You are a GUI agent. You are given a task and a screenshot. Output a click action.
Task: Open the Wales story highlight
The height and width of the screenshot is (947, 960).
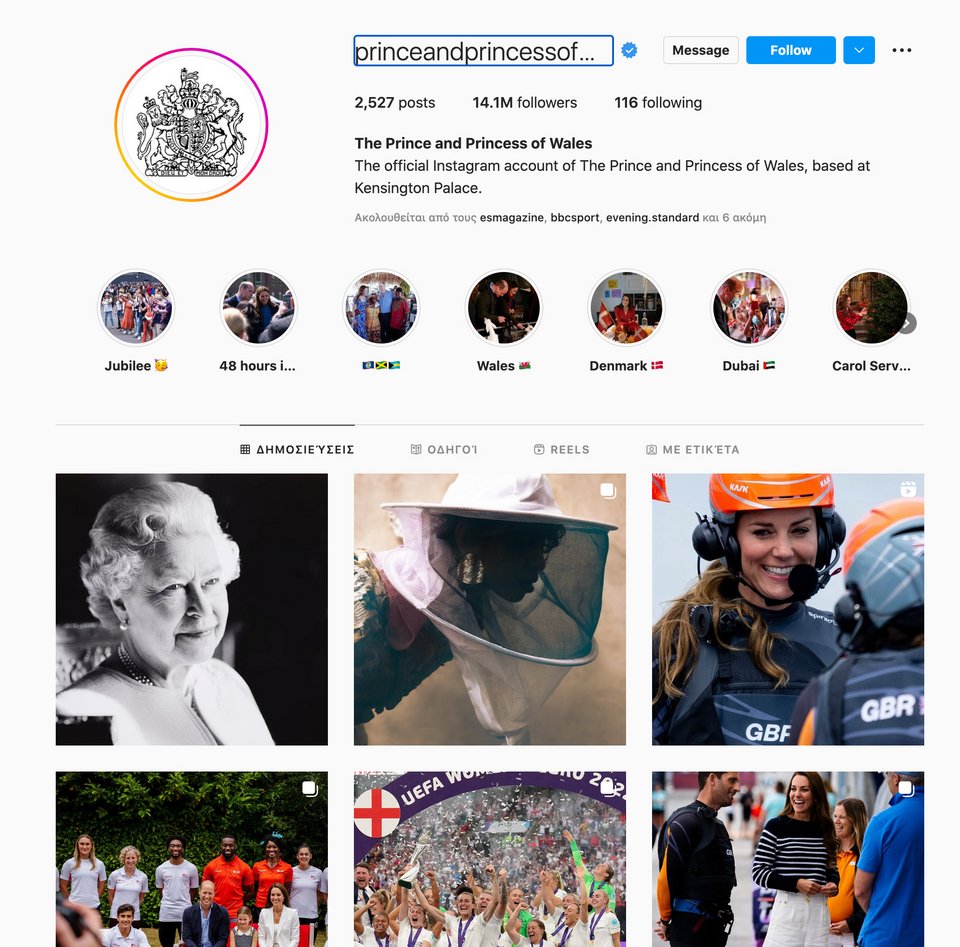pyautogui.click(x=503, y=308)
